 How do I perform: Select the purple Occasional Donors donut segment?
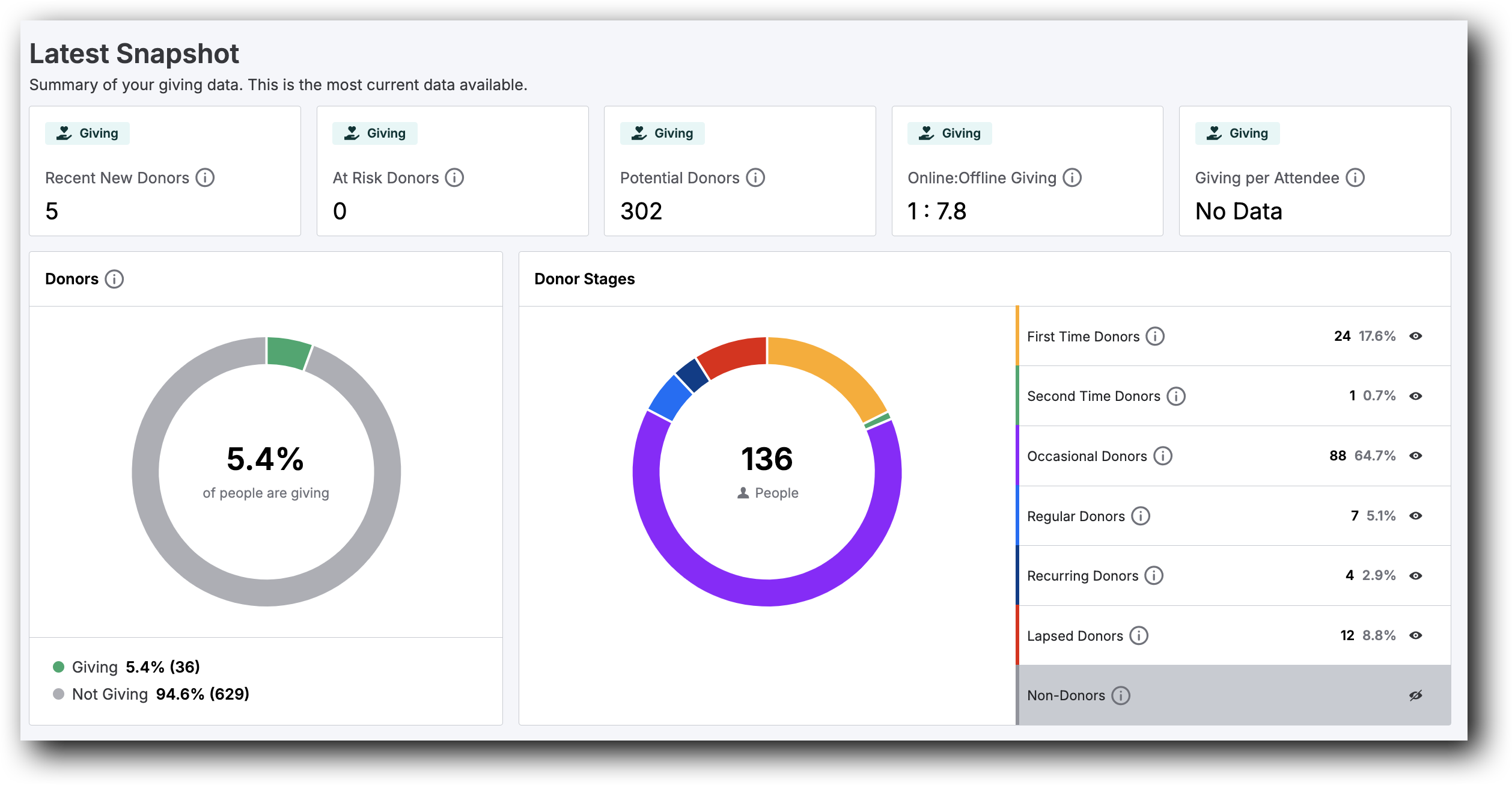tap(766, 604)
